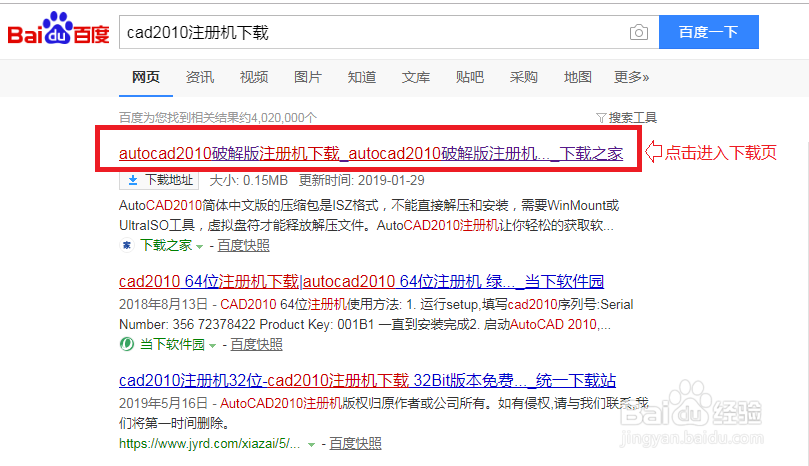Image resolution: width=809 pixels, height=466 pixels.
Task: Switch to the 网页 tab
Action: tap(145, 77)
